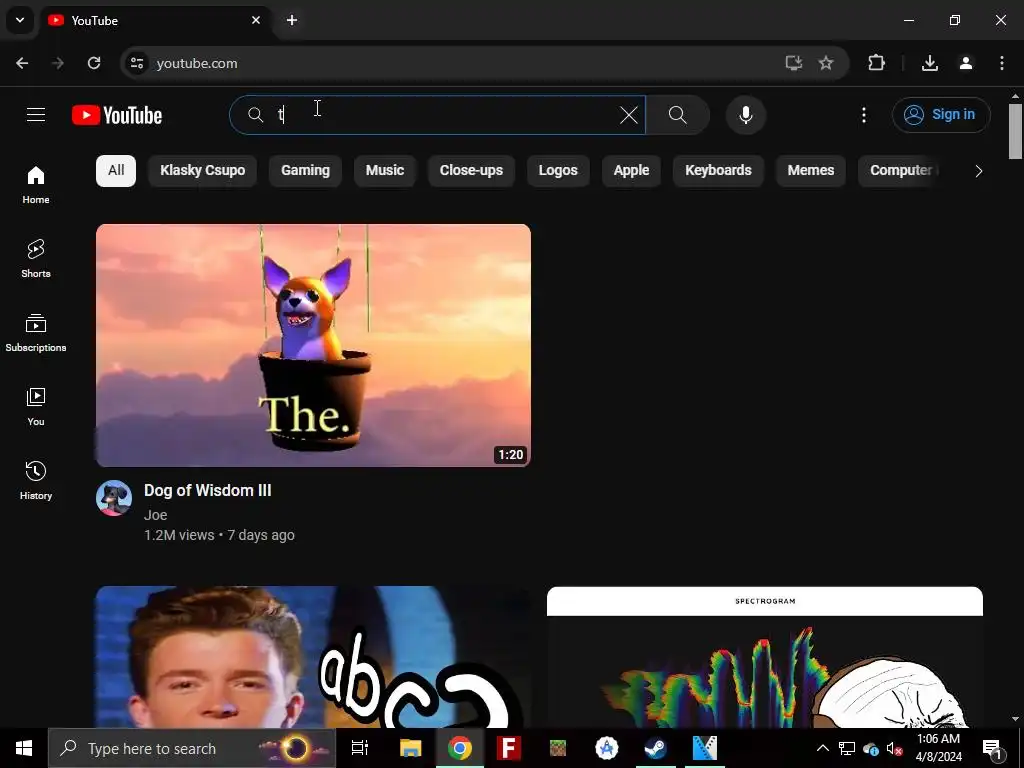Click the YouTube logo

[x=117, y=115]
